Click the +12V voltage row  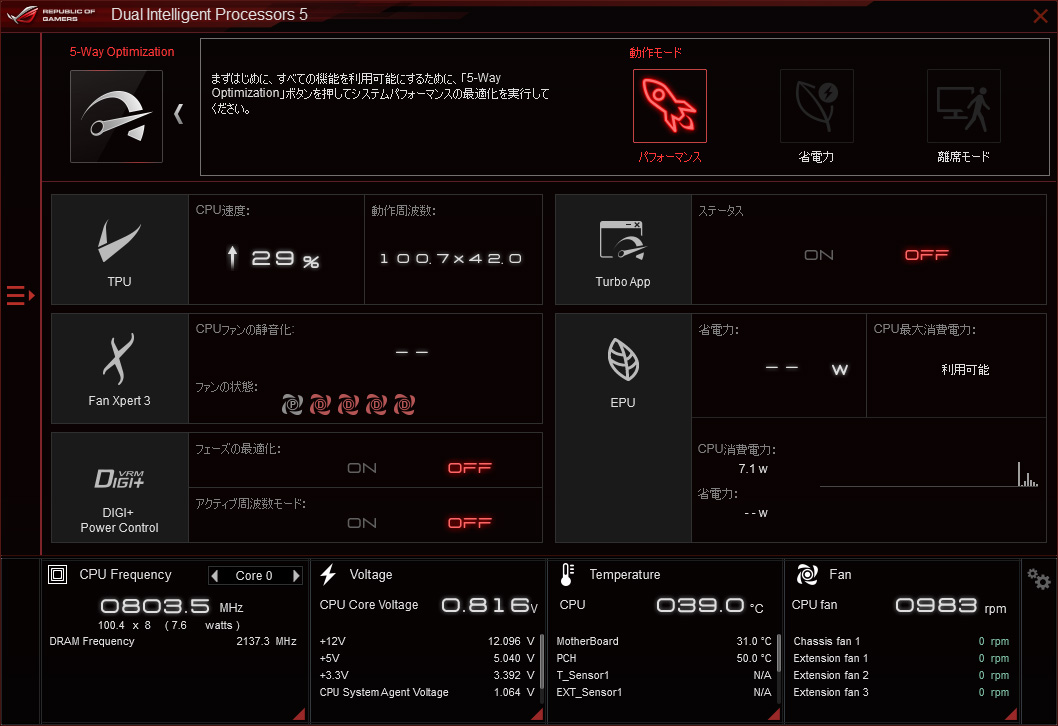426,642
